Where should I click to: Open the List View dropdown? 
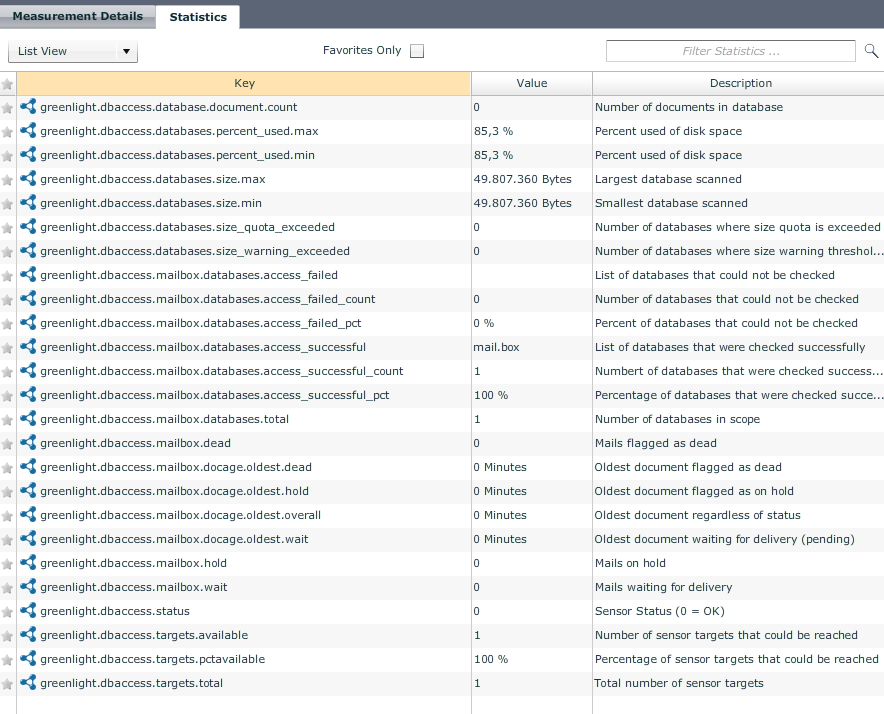[73, 51]
